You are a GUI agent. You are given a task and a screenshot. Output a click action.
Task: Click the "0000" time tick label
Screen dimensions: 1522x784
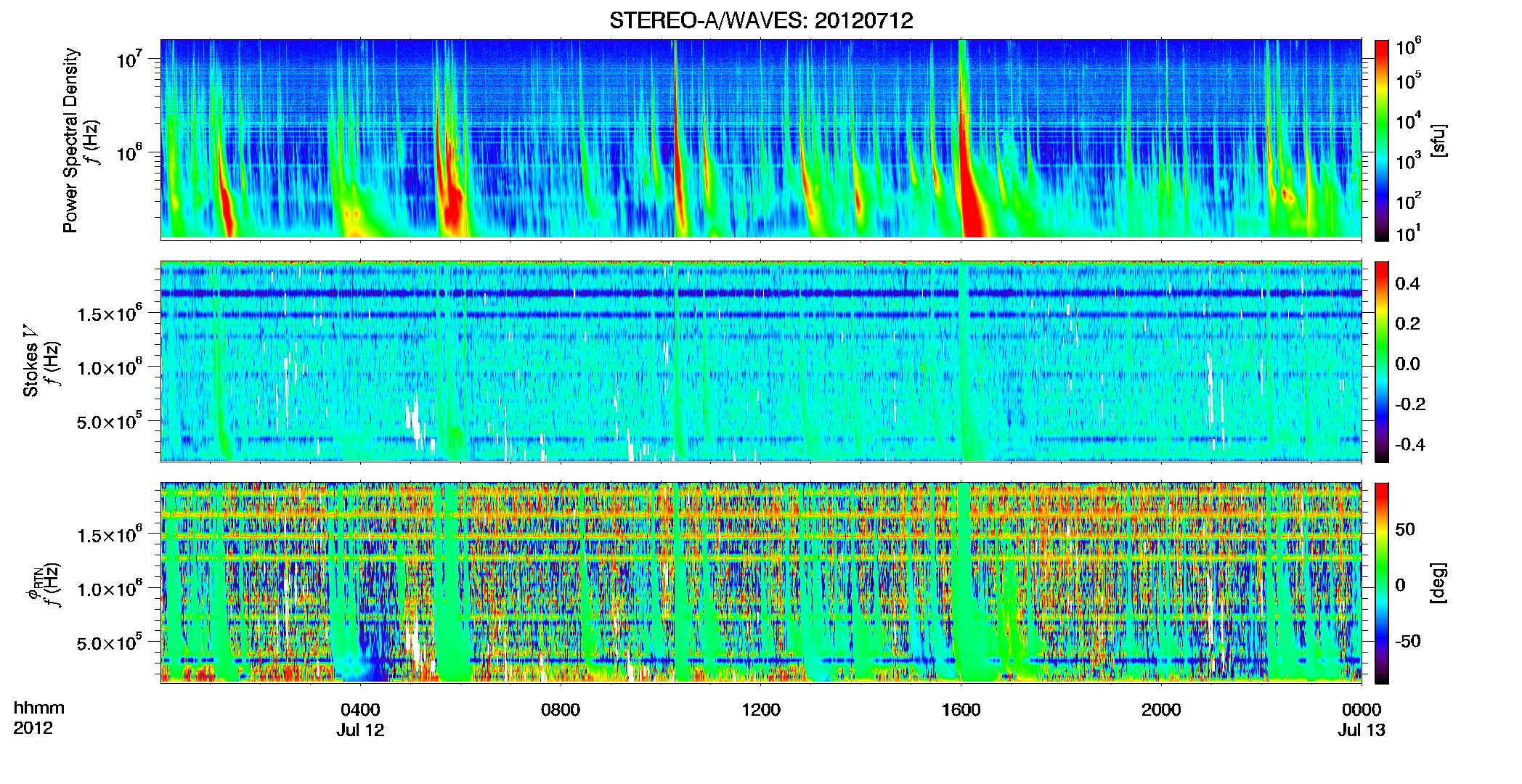(x=1362, y=709)
